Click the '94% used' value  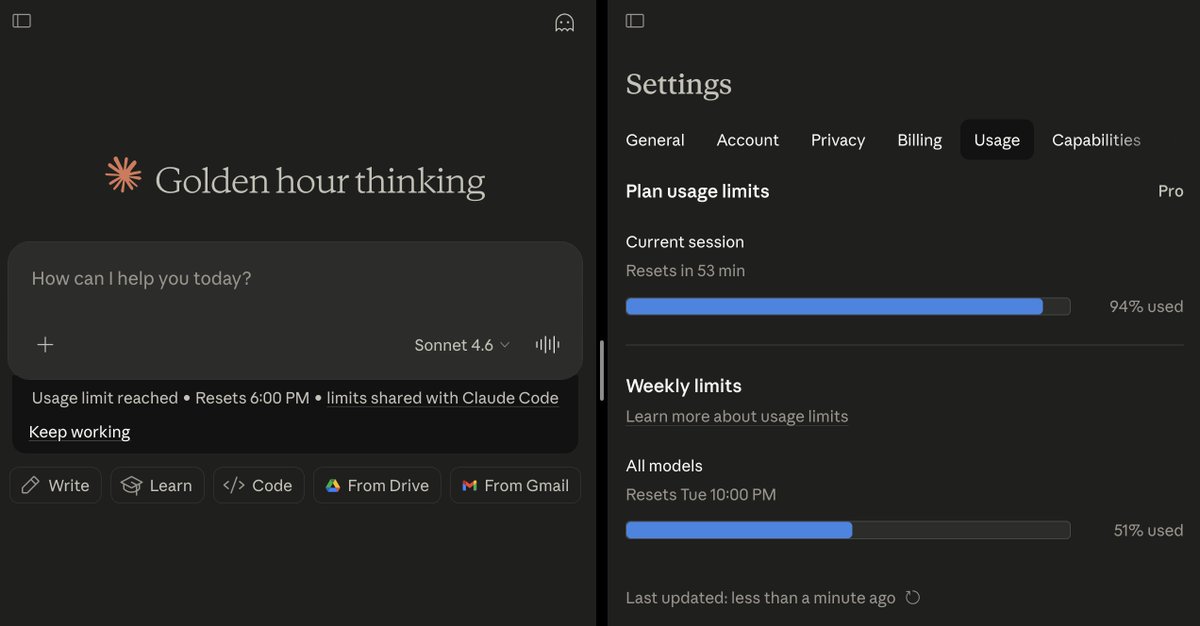coord(1146,306)
